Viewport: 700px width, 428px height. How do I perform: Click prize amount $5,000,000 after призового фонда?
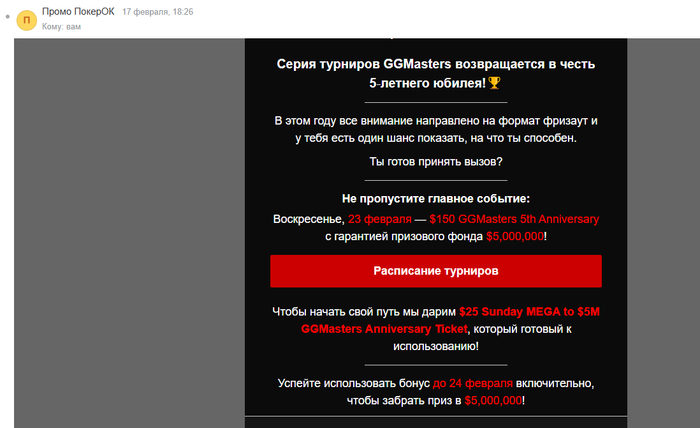tap(515, 236)
